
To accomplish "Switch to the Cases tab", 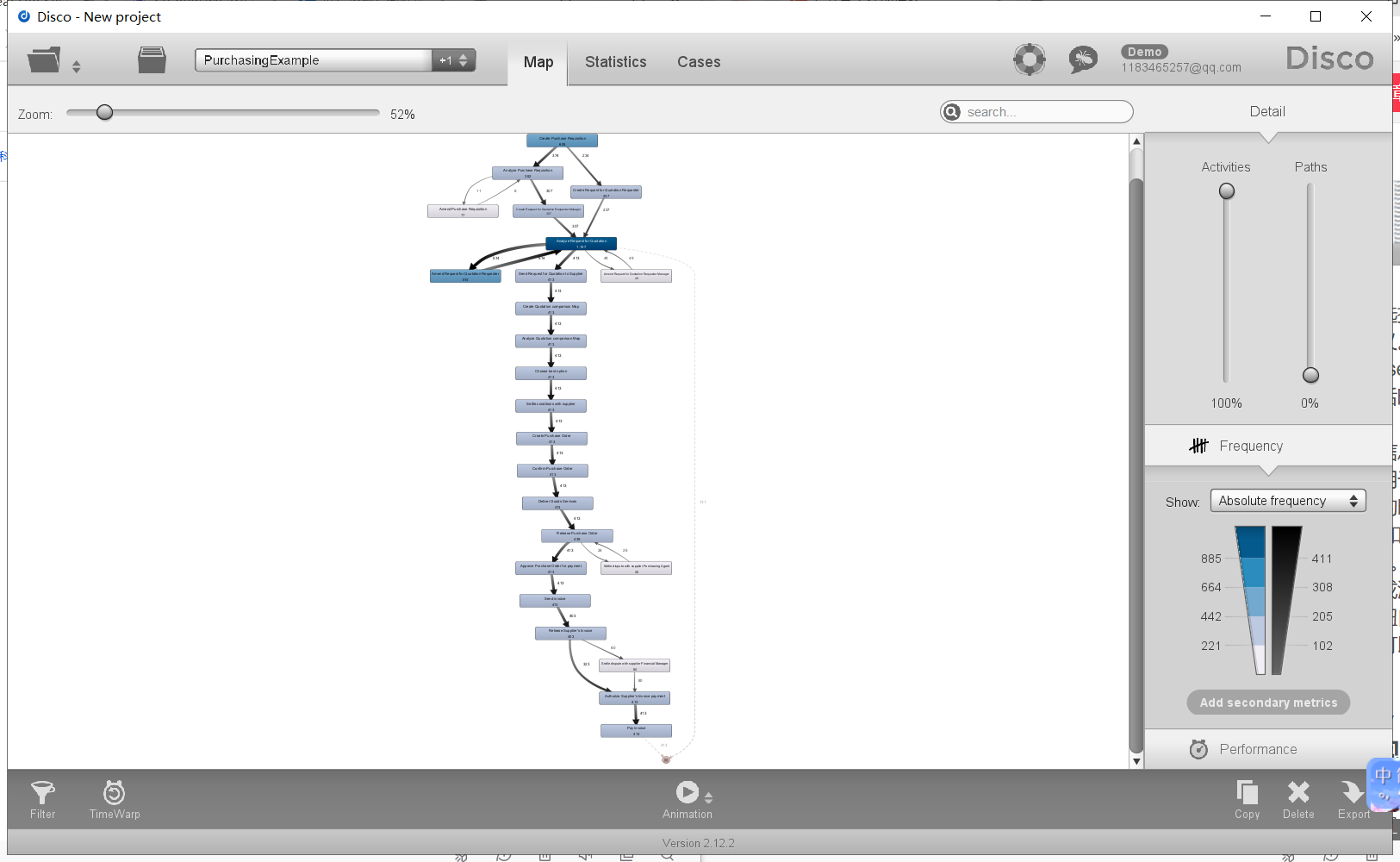I will pos(698,61).
